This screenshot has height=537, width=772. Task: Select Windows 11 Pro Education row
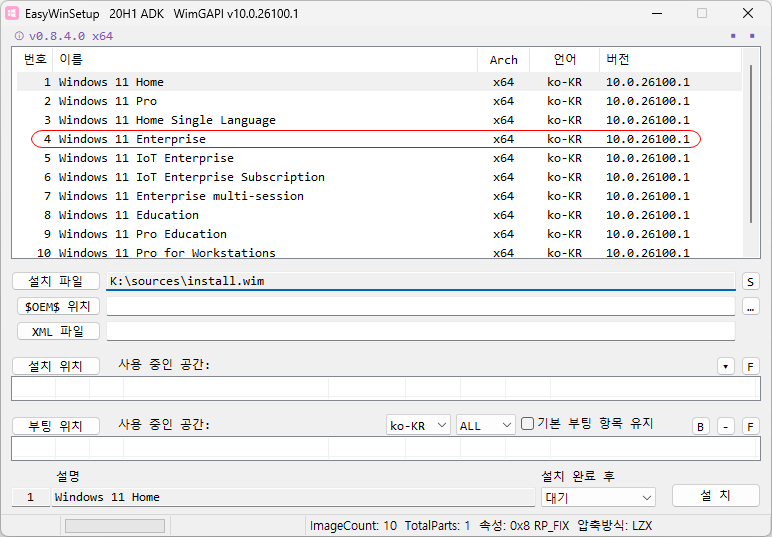(379, 234)
